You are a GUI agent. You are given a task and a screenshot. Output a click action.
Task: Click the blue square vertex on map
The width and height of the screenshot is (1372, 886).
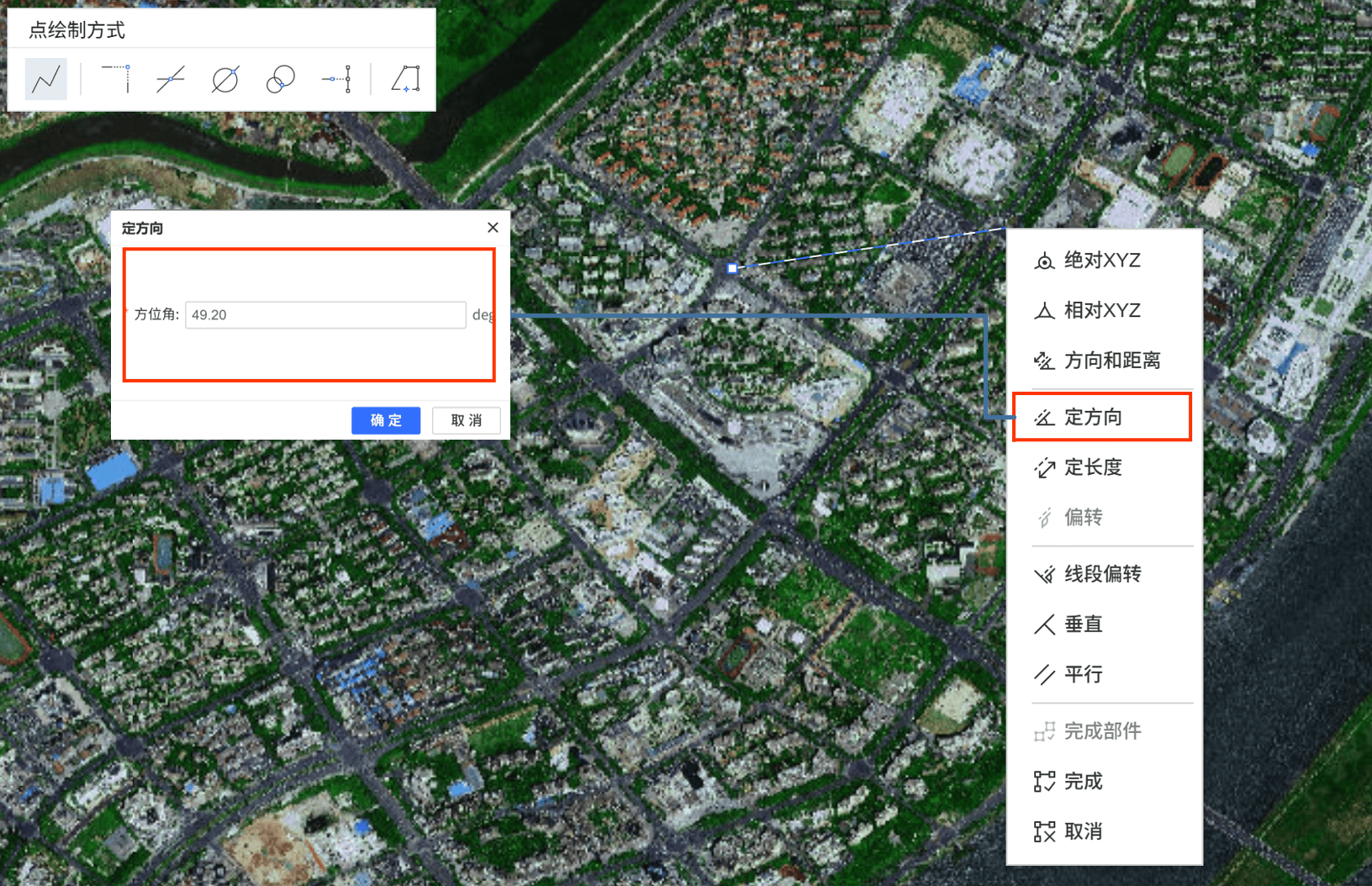[x=732, y=269]
